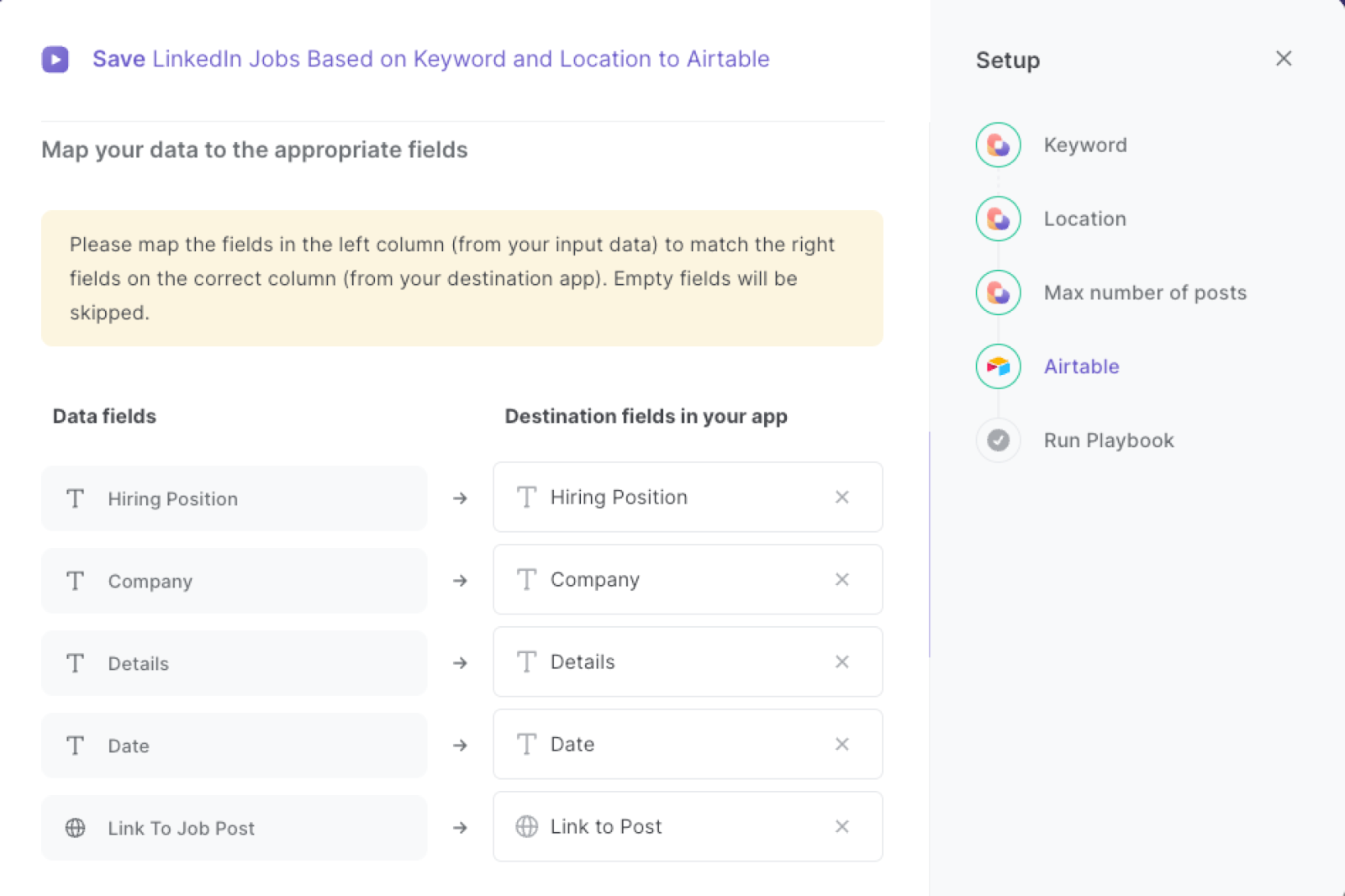Click the text type icon of Company data field
The width and height of the screenshot is (1345, 896).
[76, 582]
